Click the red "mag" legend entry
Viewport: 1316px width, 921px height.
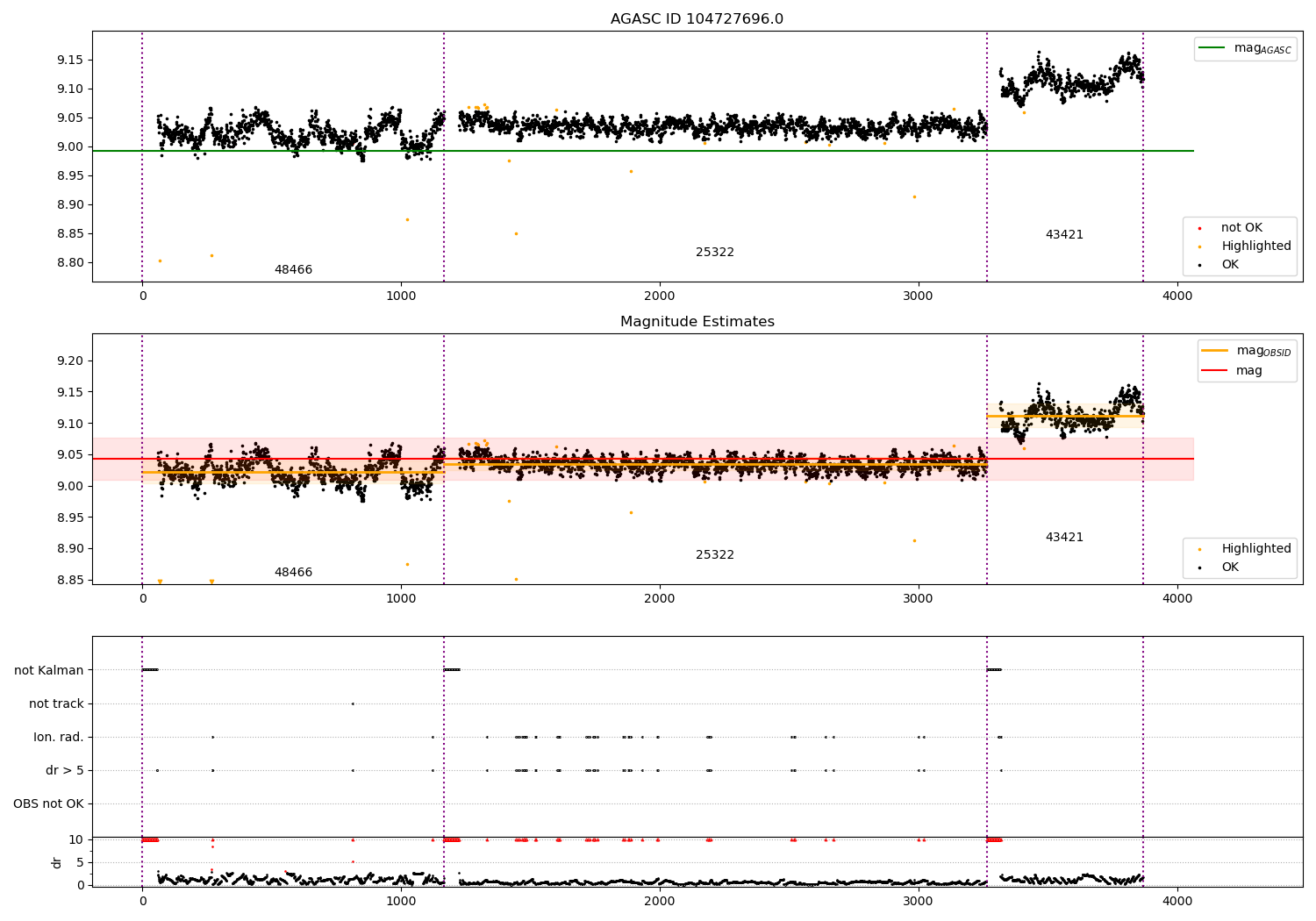point(1232,370)
